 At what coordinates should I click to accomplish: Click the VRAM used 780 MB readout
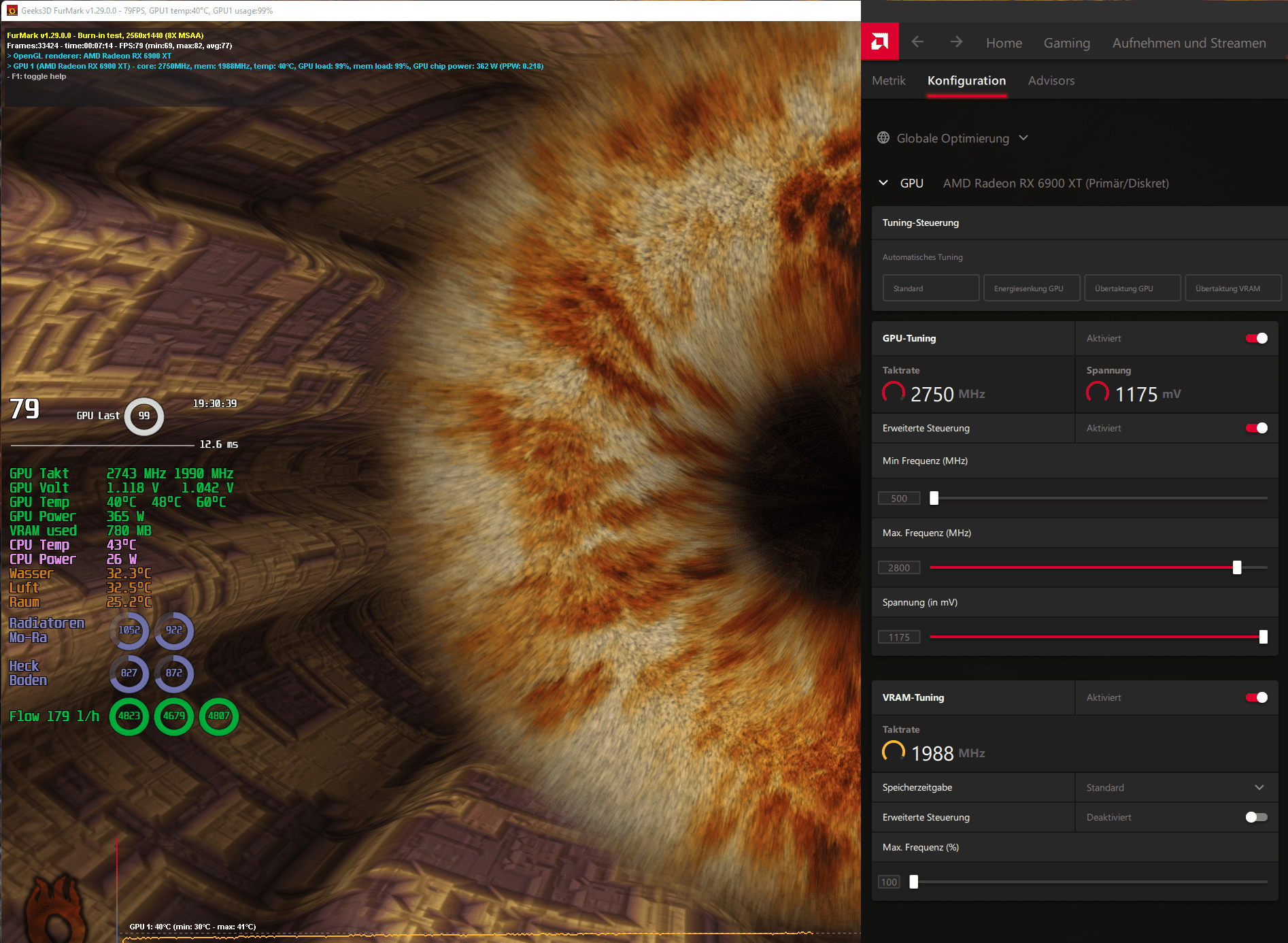point(80,531)
